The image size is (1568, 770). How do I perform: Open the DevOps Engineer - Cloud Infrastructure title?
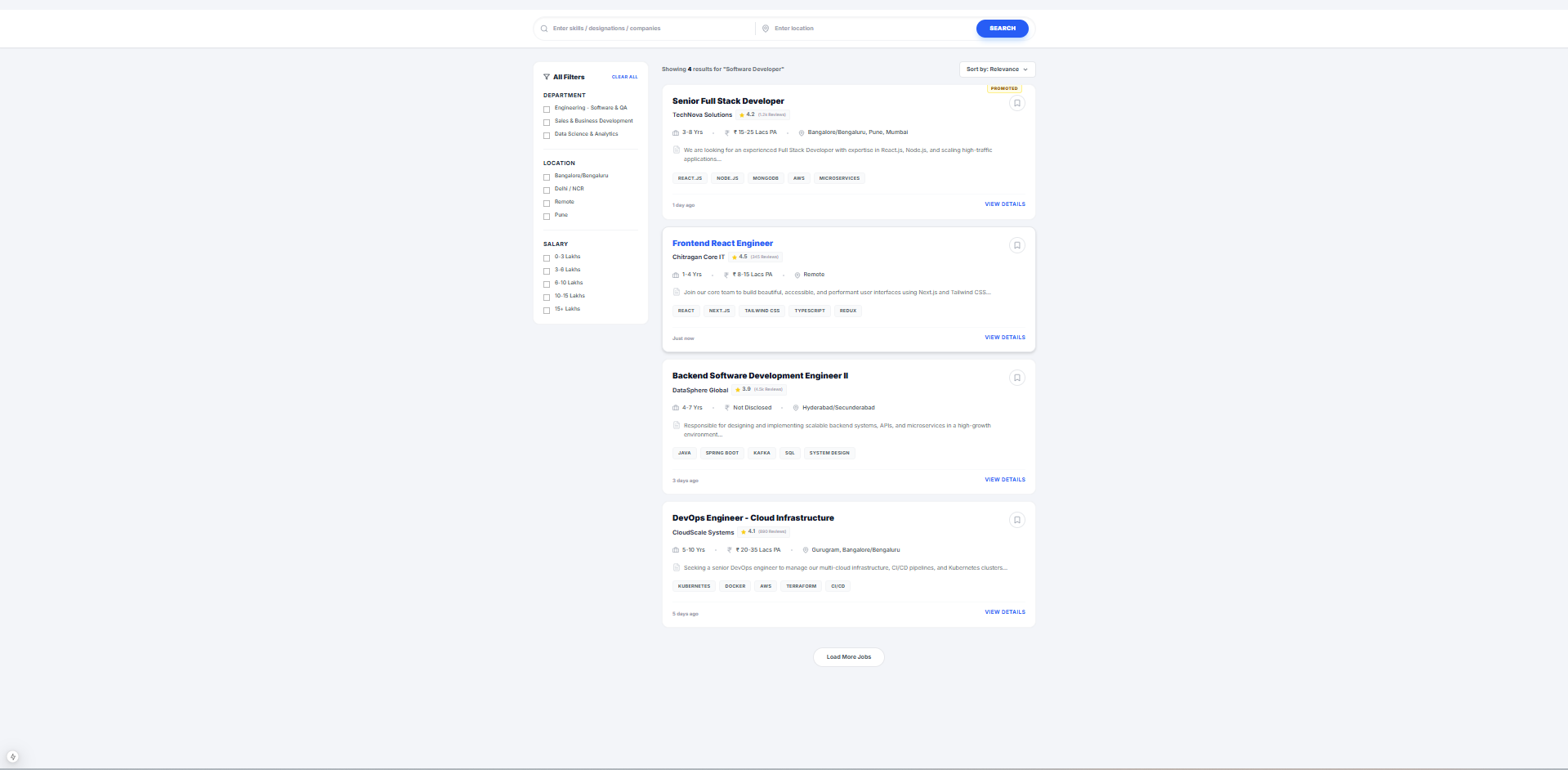coord(753,518)
